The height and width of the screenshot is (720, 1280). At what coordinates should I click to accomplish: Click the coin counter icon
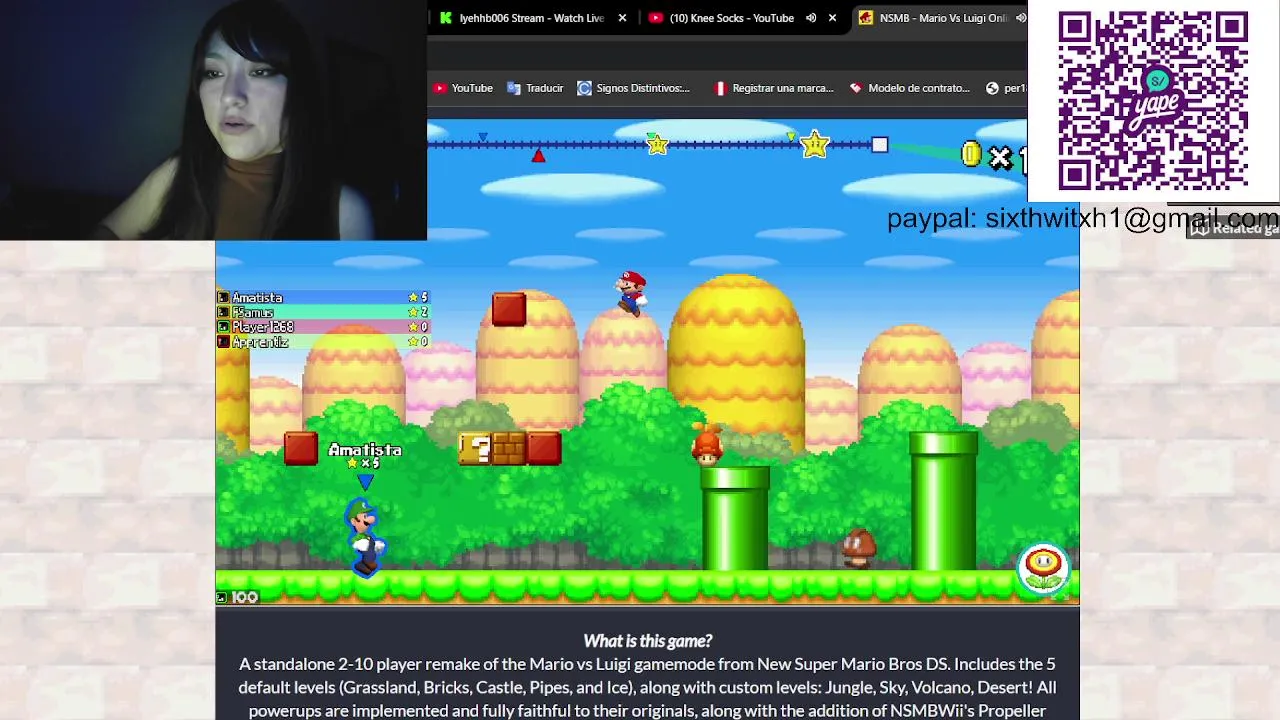coord(971,155)
